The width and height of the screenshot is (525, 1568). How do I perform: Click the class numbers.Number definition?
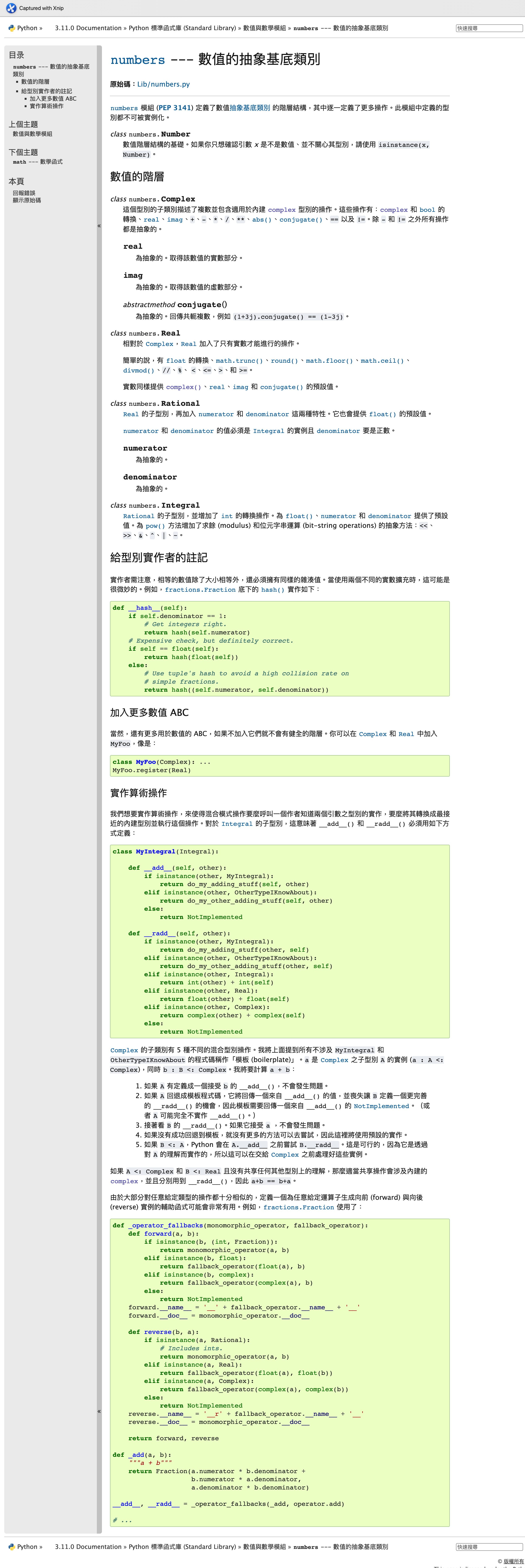[x=150, y=135]
